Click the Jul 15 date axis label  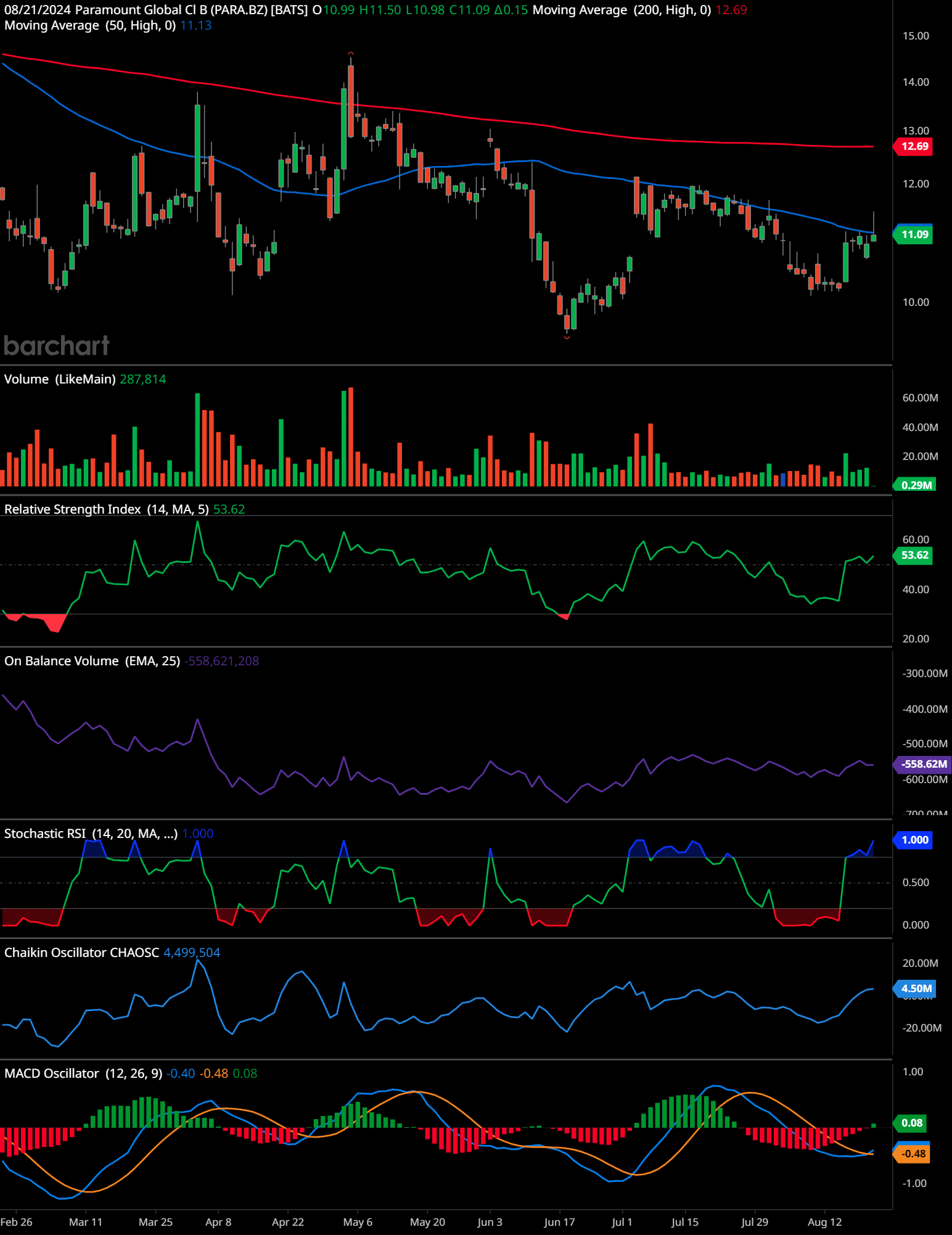point(685,1222)
